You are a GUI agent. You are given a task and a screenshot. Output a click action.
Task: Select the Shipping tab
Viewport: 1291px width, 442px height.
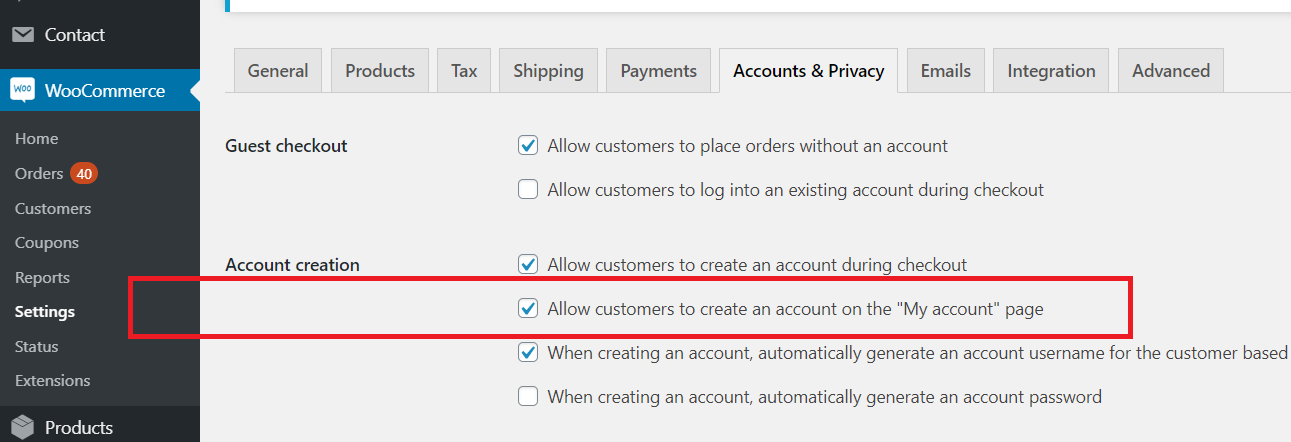548,71
